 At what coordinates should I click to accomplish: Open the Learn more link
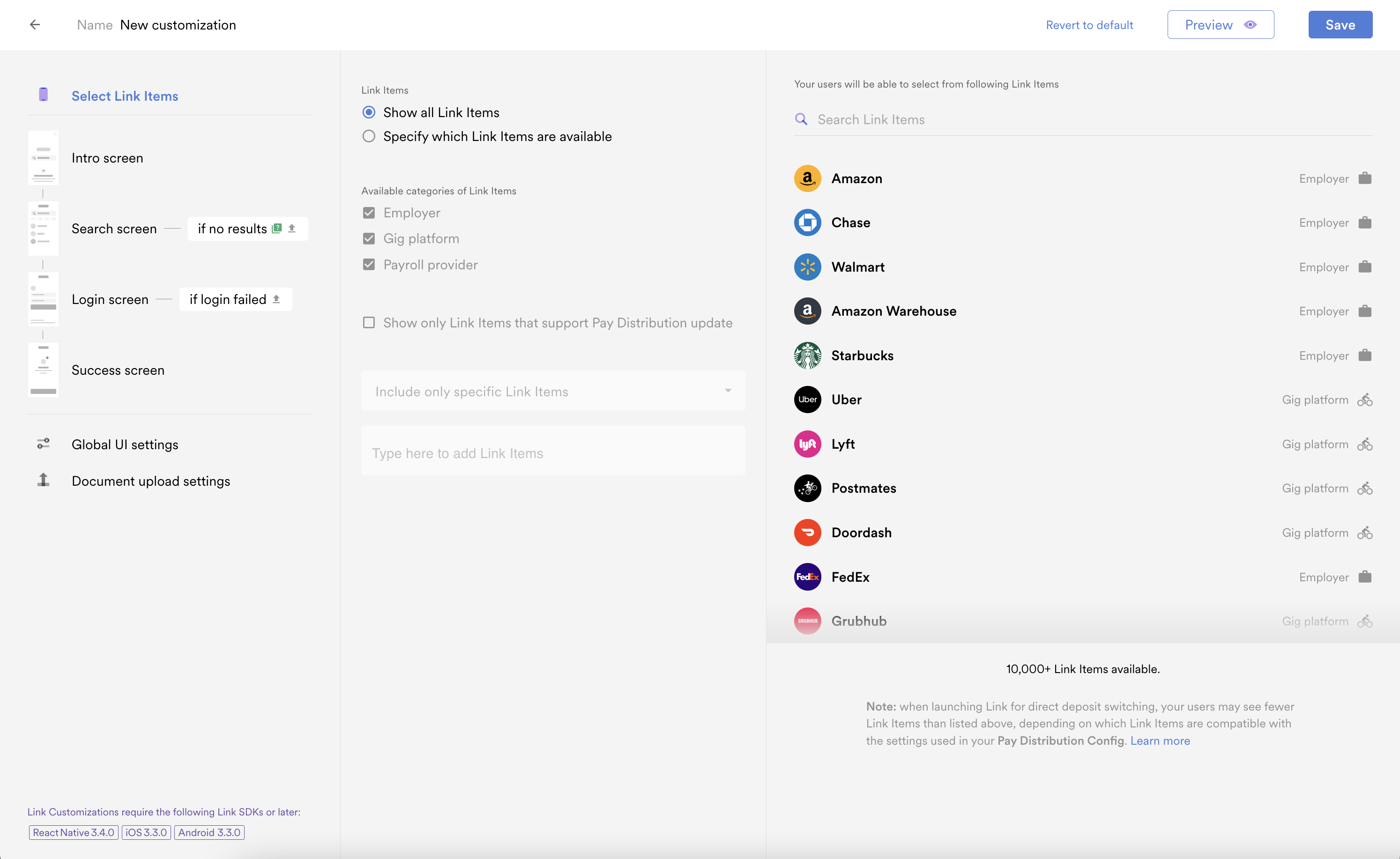tap(1160, 740)
